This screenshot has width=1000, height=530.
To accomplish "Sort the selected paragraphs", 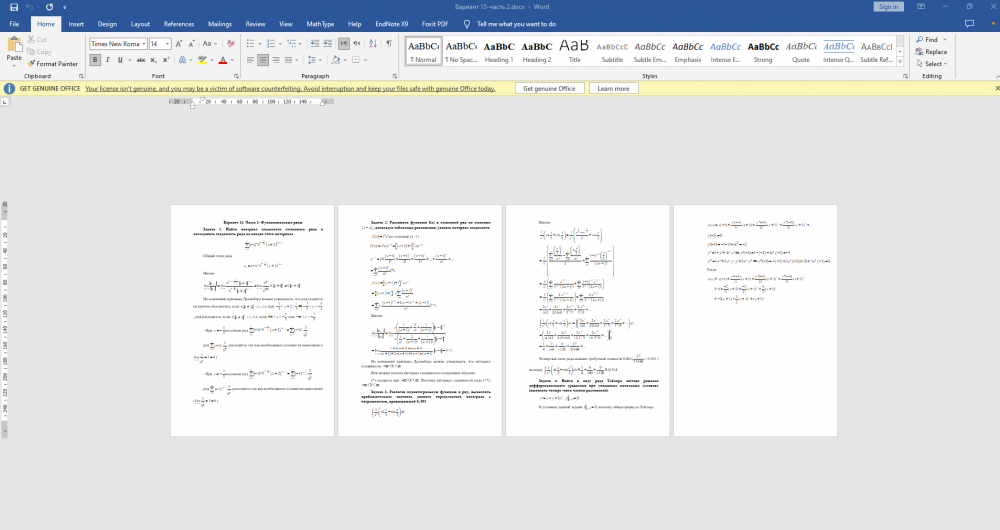I will coord(373,43).
